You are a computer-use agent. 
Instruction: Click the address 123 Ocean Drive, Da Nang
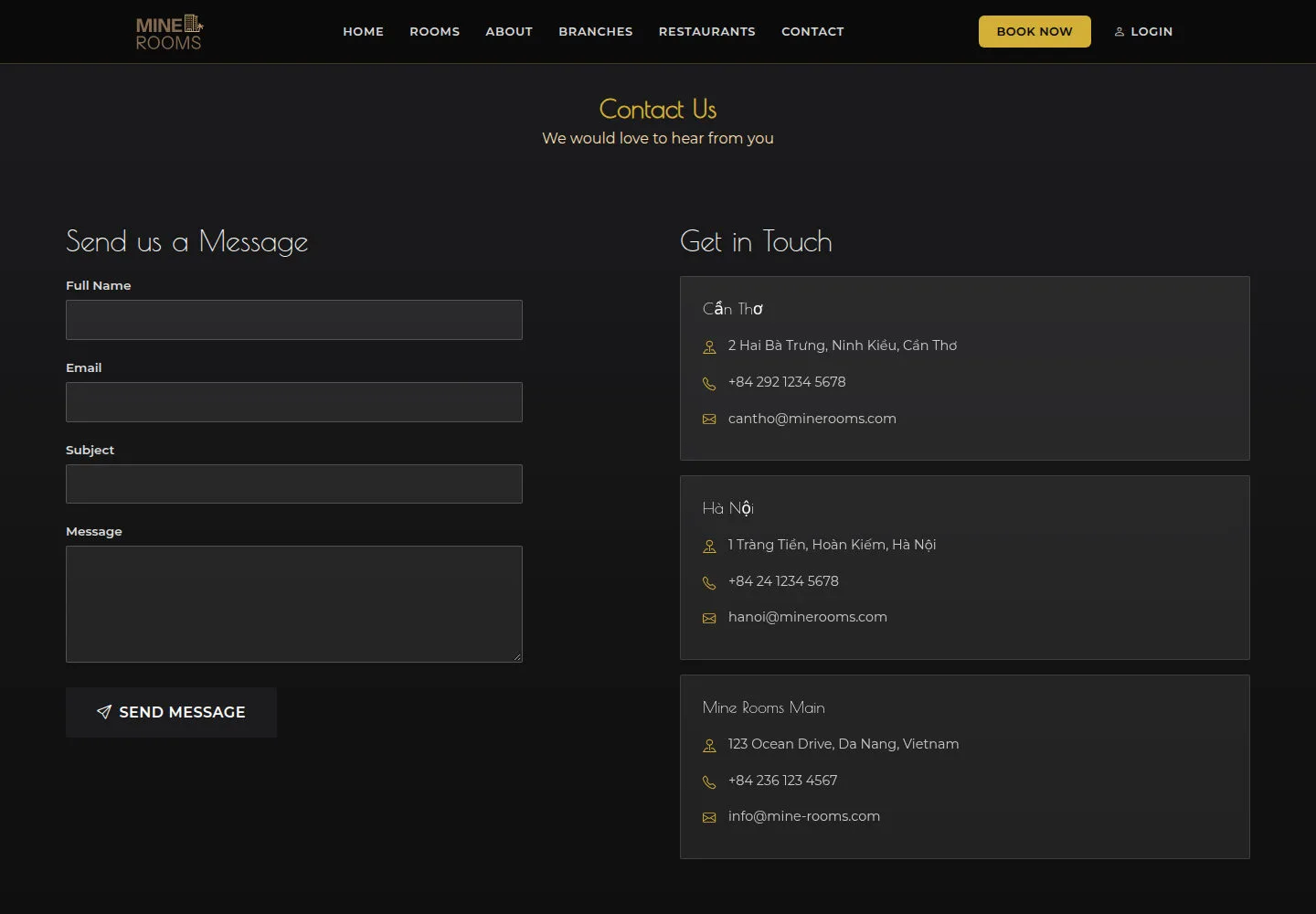(844, 744)
